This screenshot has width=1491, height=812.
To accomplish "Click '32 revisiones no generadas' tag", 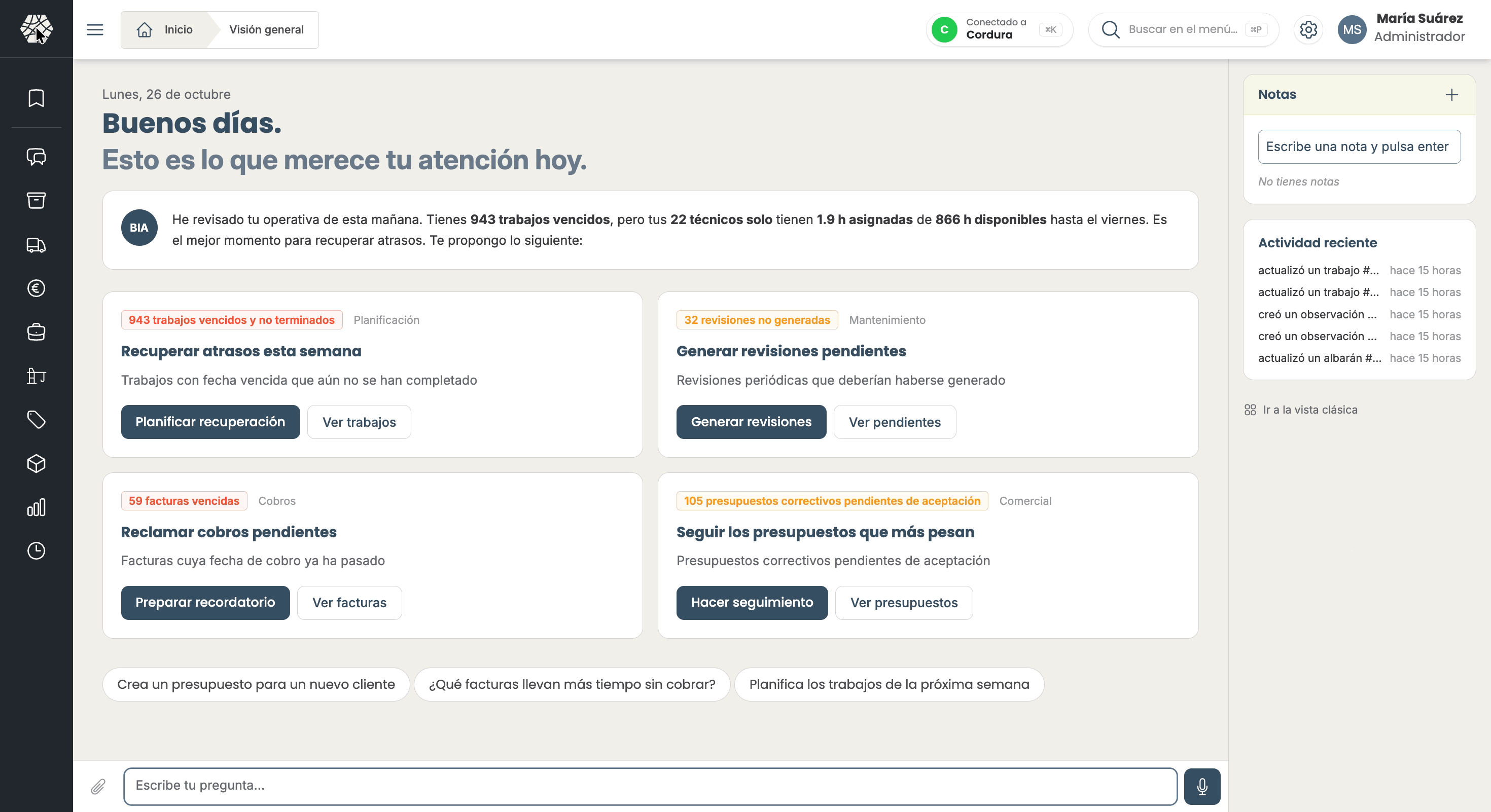I will pyautogui.click(x=757, y=320).
